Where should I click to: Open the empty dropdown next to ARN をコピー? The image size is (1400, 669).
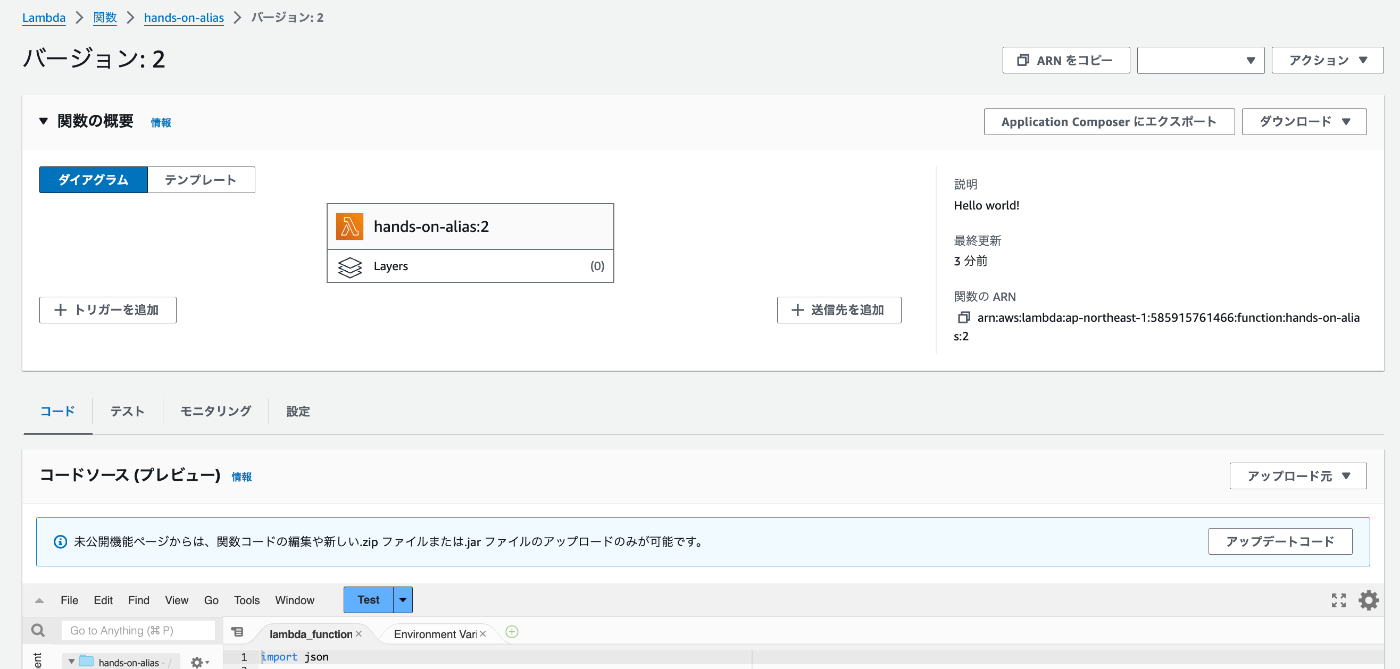pyautogui.click(x=1201, y=60)
